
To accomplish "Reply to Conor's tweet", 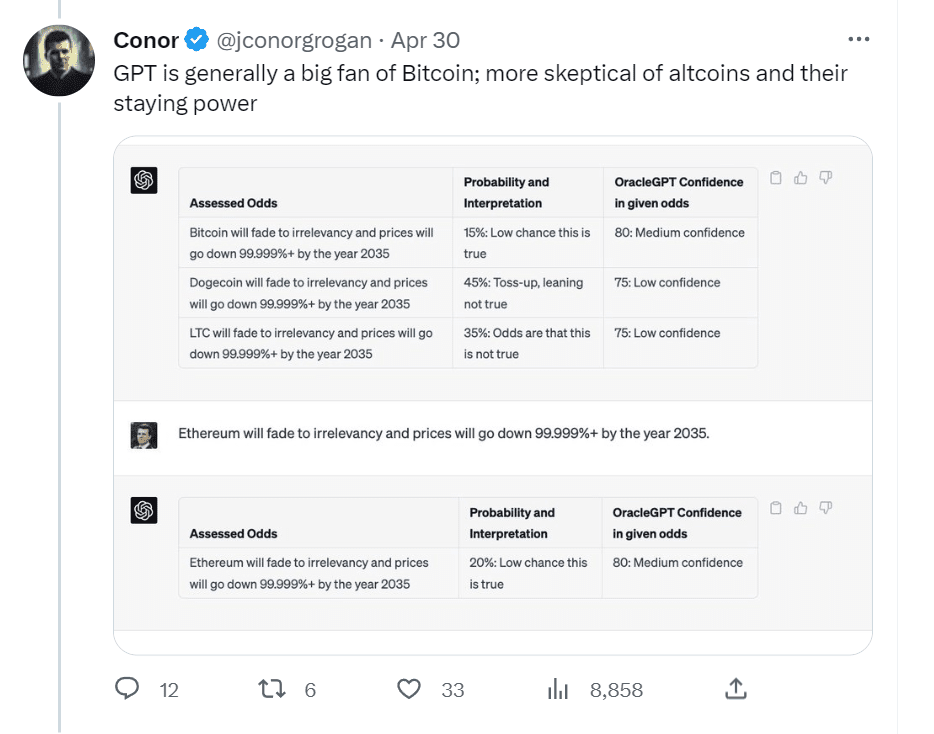I will [128, 689].
